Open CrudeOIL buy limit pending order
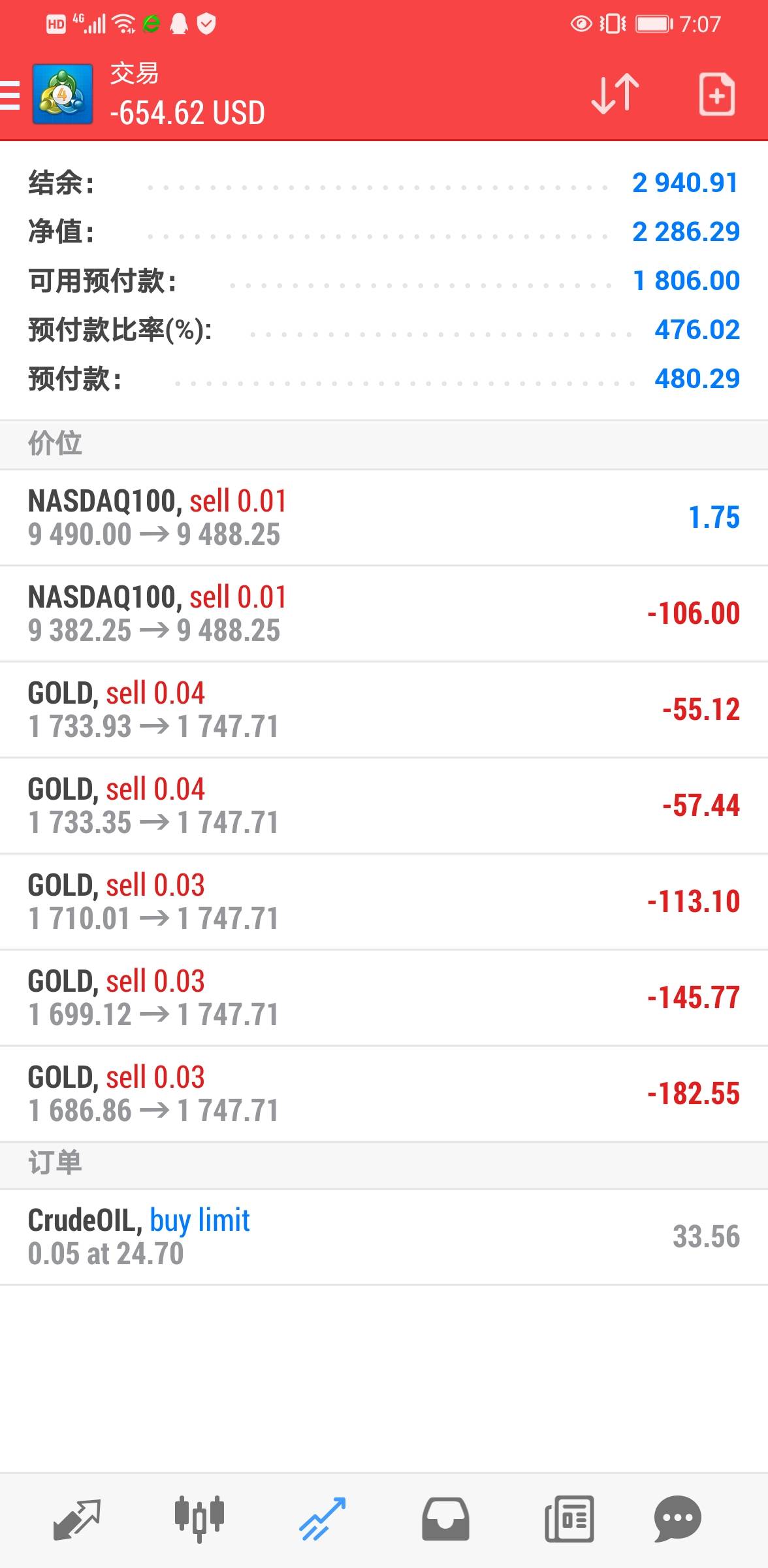Viewport: 768px width, 1568px height. [384, 1237]
